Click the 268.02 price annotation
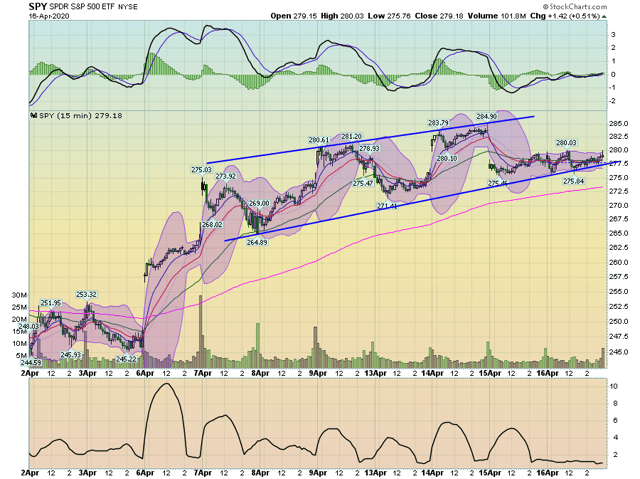This screenshot has width=640, height=479. 212,224
